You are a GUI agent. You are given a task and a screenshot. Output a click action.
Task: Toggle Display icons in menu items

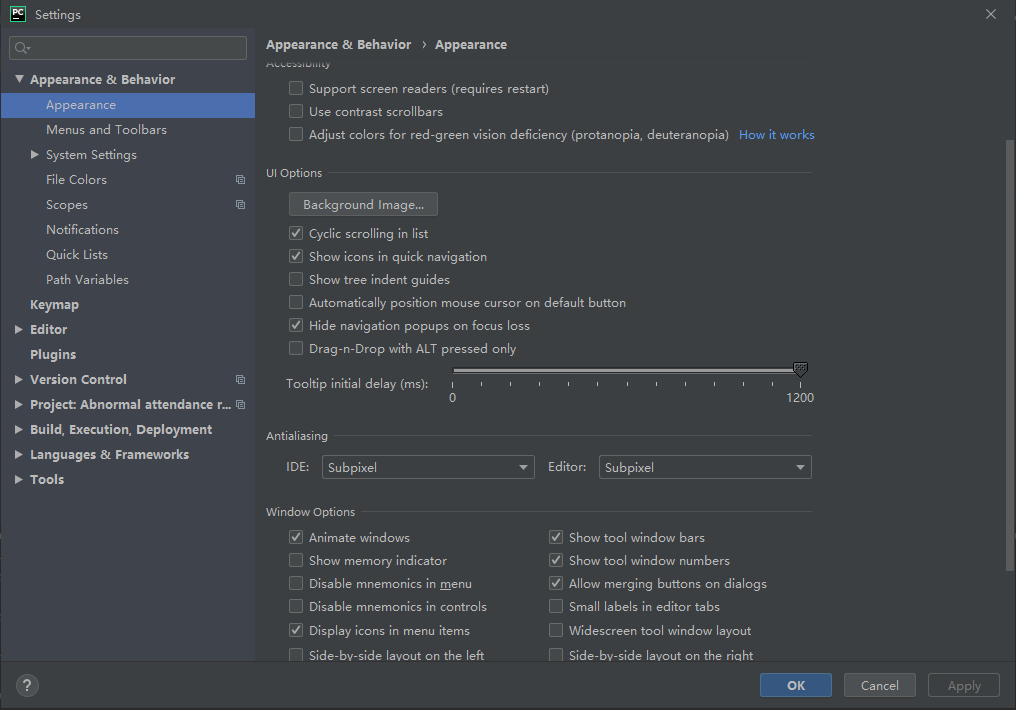tap(295, 630)
